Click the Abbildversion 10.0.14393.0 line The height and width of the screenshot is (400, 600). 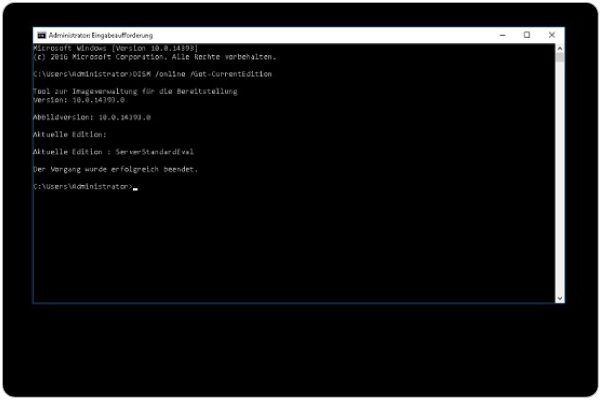pos(92,117)
